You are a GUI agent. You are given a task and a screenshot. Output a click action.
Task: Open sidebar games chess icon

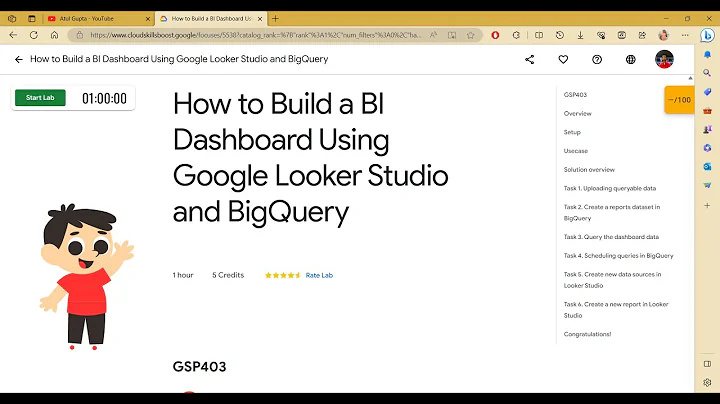(x=707, y=129)
